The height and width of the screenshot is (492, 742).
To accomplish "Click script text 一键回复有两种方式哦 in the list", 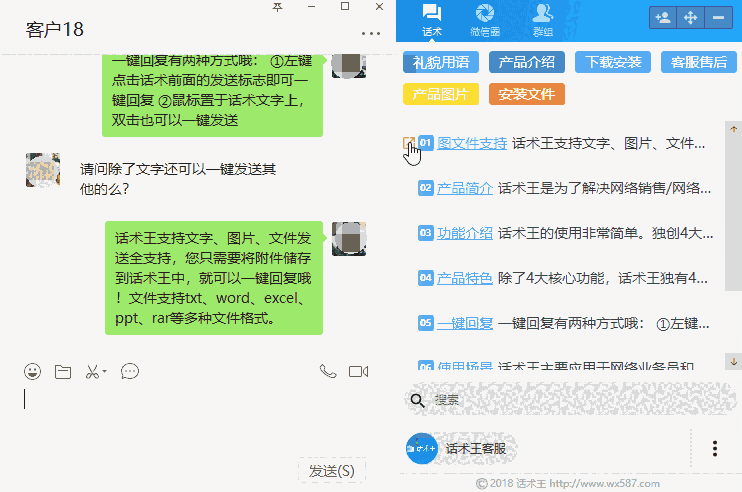I will pos(603,324).
